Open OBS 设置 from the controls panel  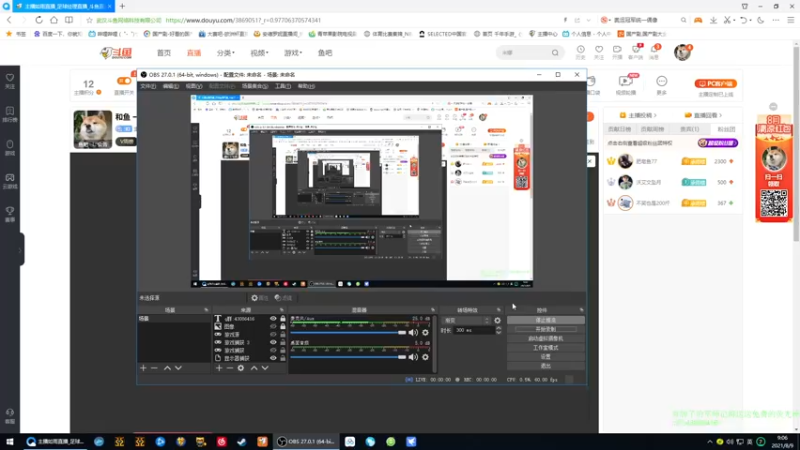pos(545,357)
